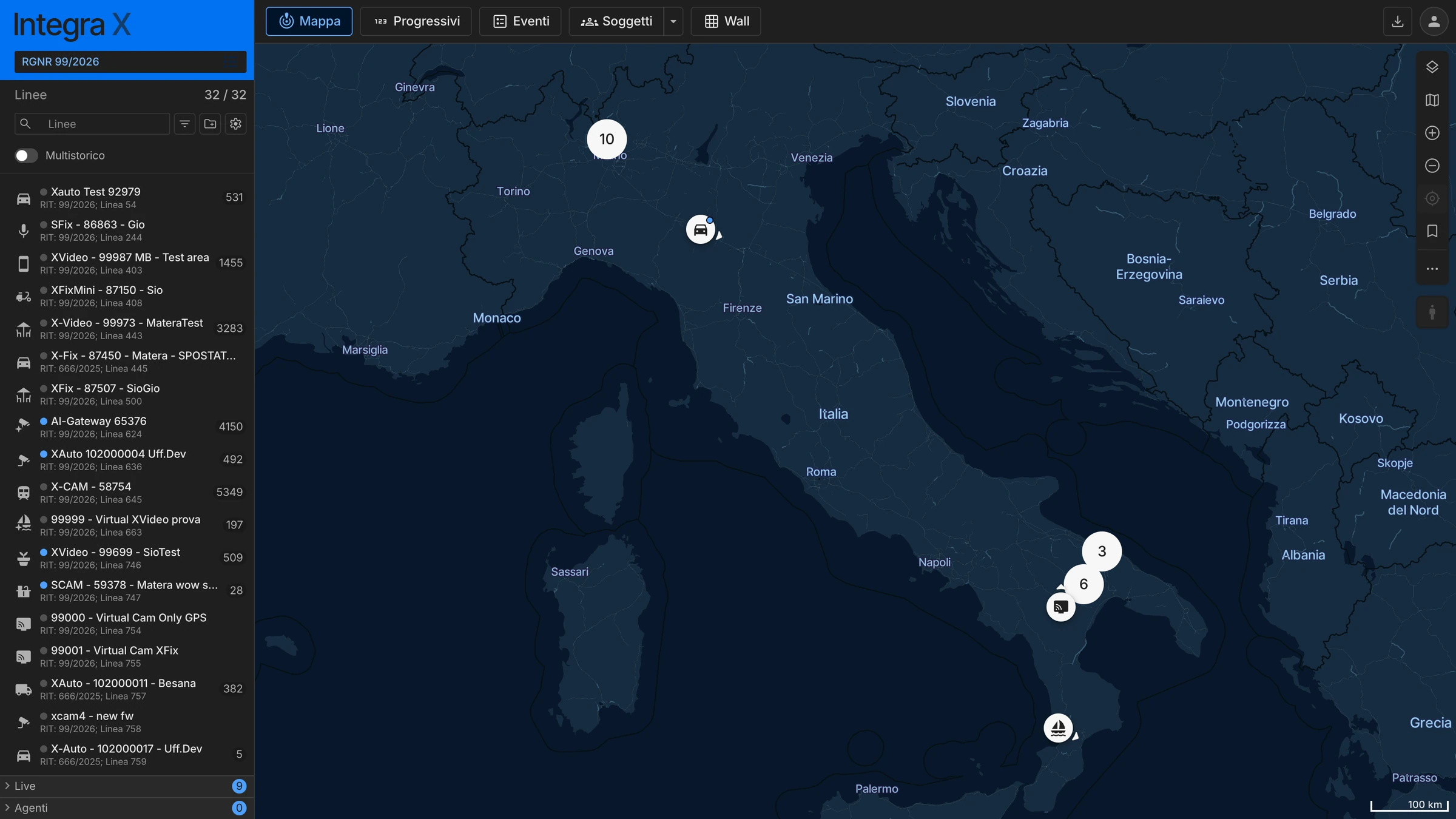Click the download icon in top bar

1398,21
